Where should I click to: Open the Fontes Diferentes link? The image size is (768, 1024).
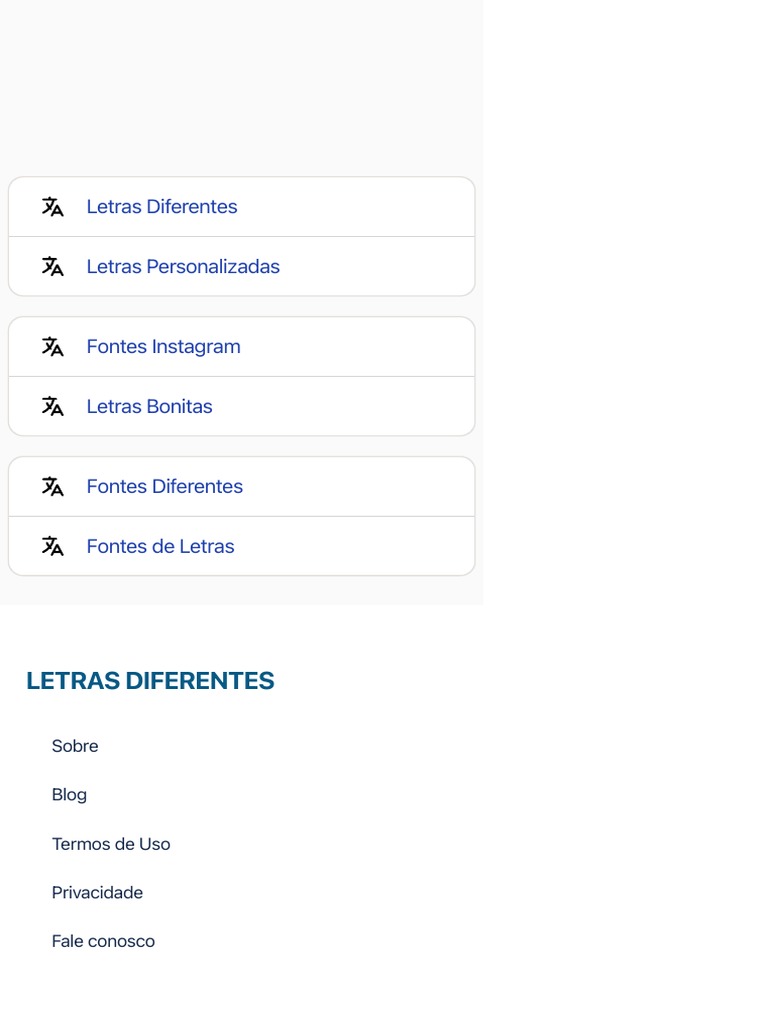pyautogui.click(x=165, y=487)
